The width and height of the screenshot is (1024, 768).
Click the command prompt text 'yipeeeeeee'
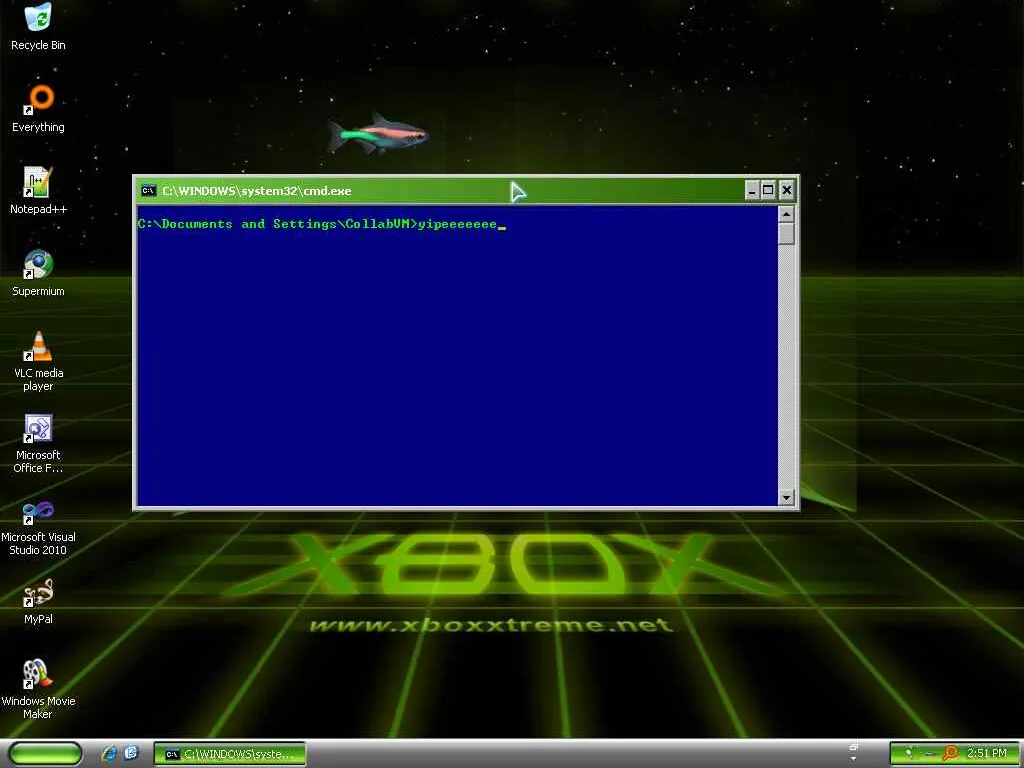point(457,224)
